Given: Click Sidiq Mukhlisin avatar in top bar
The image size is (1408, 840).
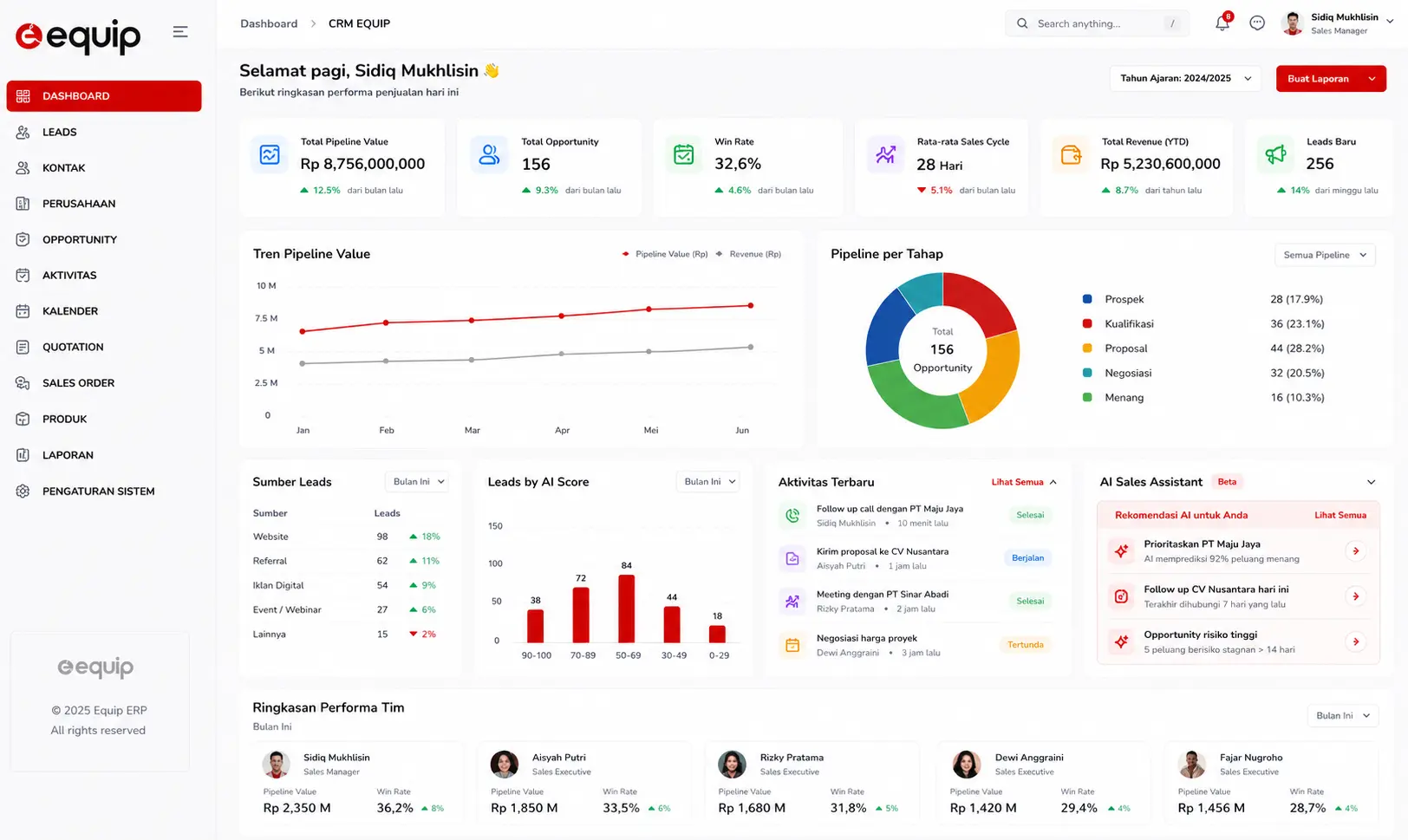Looking at the screenshot, I should pos(1293,23).
